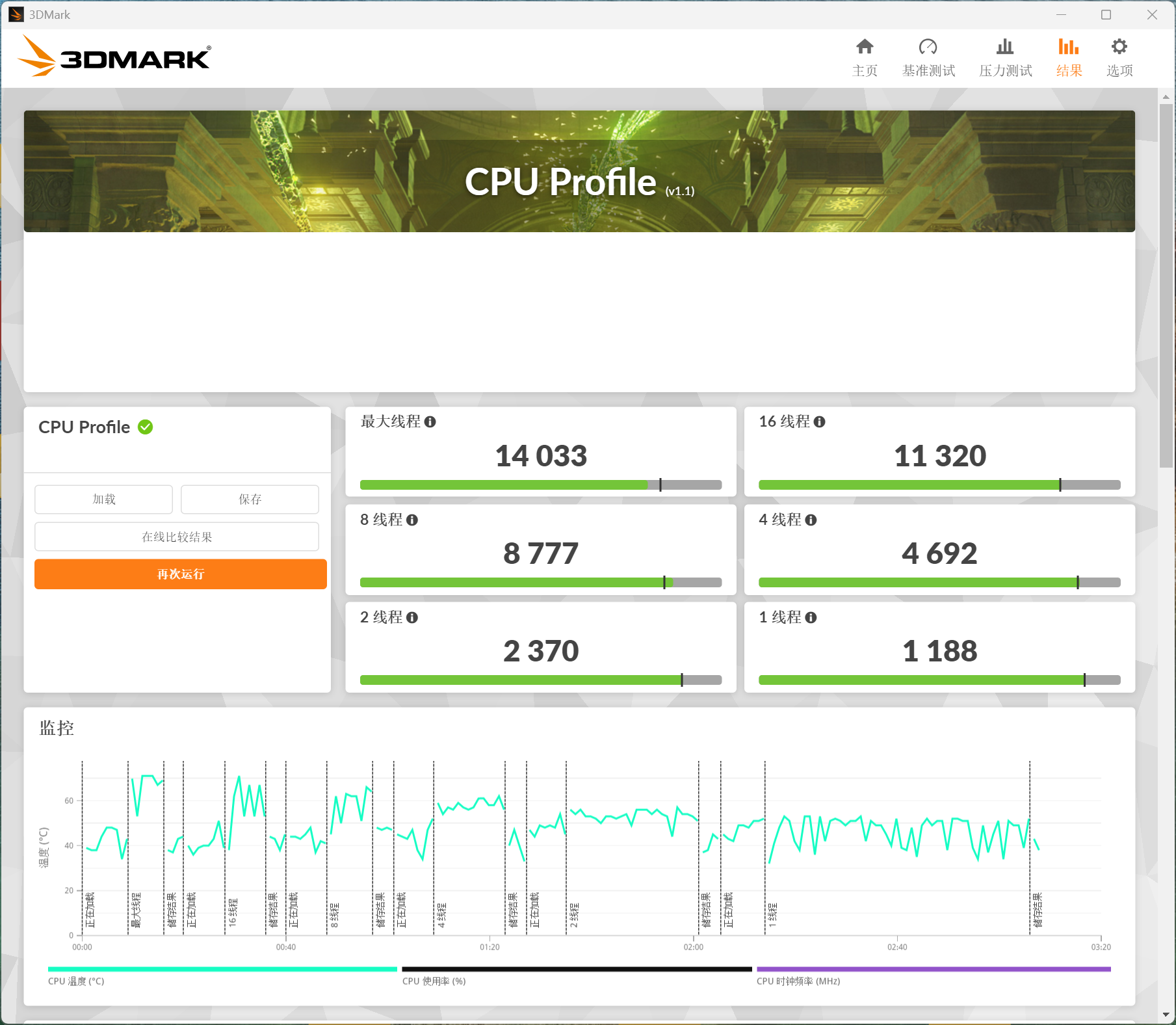Click the 8 线程 marker in monitoring chart
Viewport: 1176px width, 1025px height.
tap(335, 914)
